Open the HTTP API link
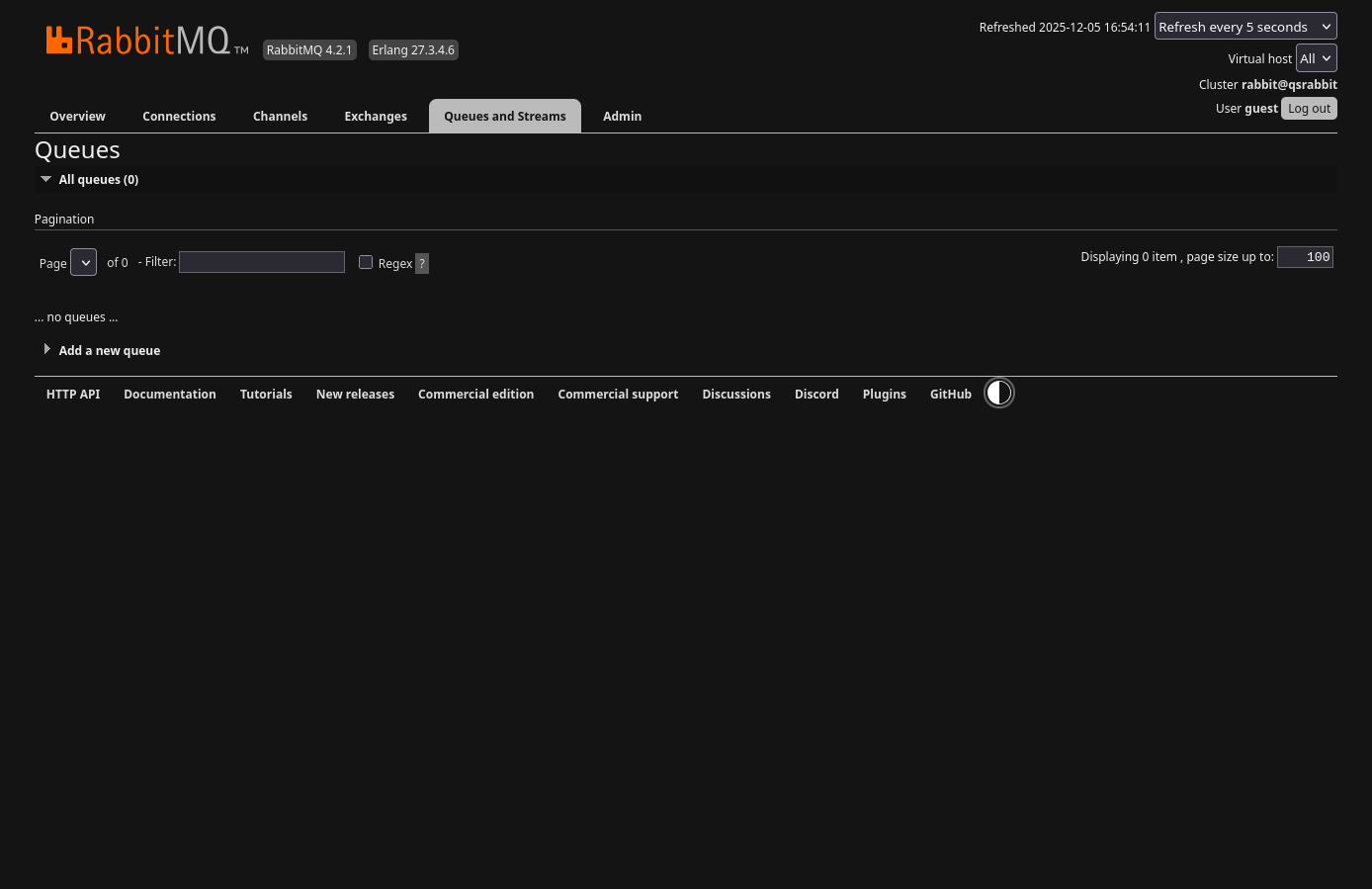This screenshot has width=1372, height=889. [x=73, y=395]
